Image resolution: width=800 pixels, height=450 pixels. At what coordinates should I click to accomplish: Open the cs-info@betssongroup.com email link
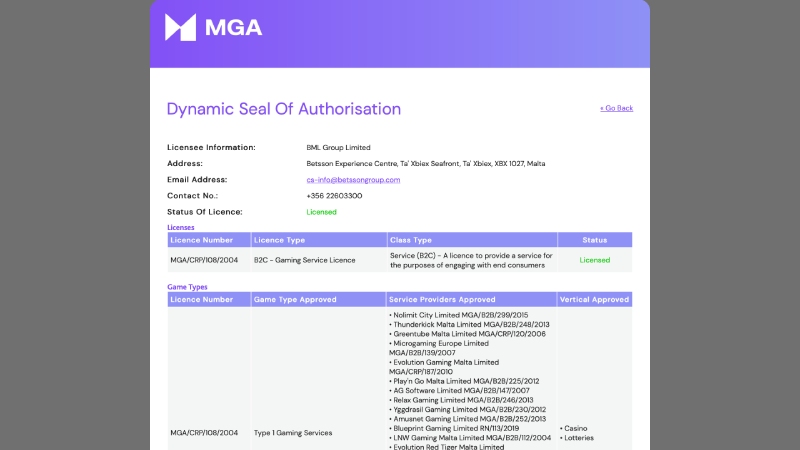(353, 180)
